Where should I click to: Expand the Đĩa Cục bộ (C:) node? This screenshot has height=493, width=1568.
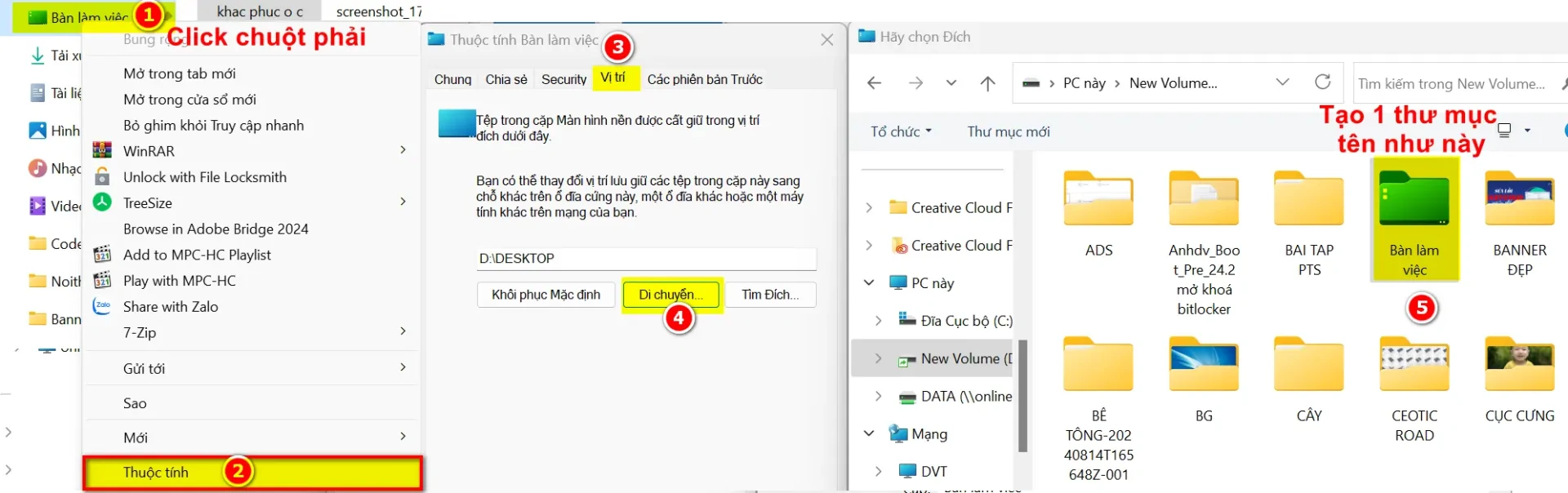(x=878, y=321)
